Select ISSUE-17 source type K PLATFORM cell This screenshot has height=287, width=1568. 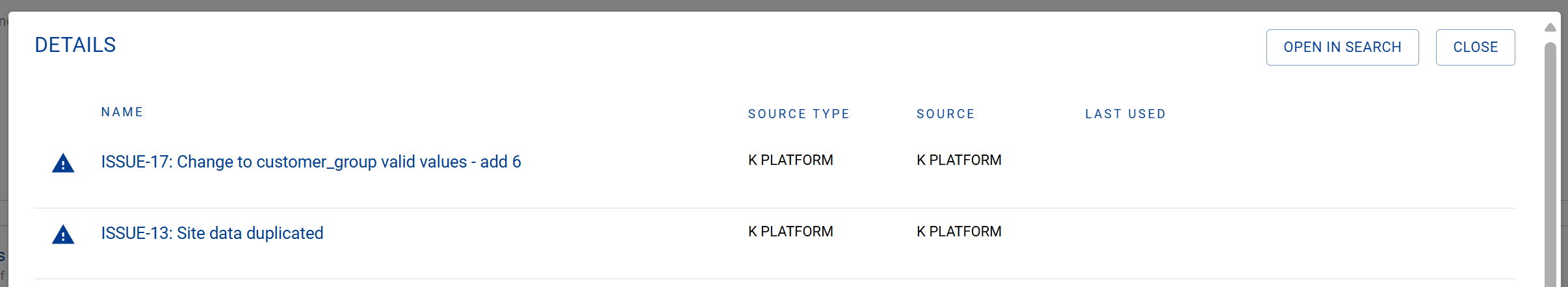[x=791, y=160]
